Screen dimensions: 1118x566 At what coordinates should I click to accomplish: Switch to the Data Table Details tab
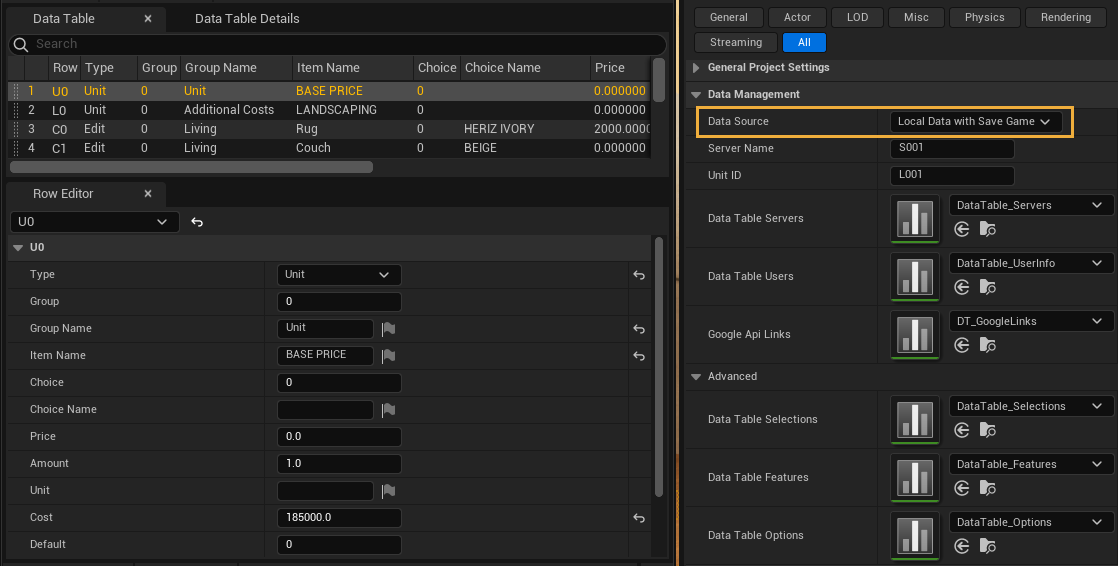[x=247, y=19]
